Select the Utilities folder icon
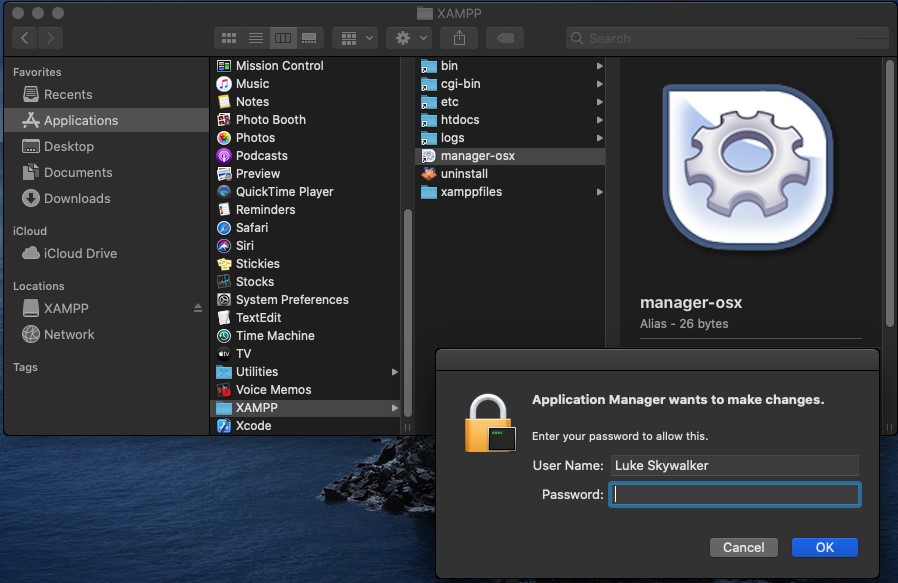Image resolution: width=898 pixels, height=583 pixels. click(224, 372)
